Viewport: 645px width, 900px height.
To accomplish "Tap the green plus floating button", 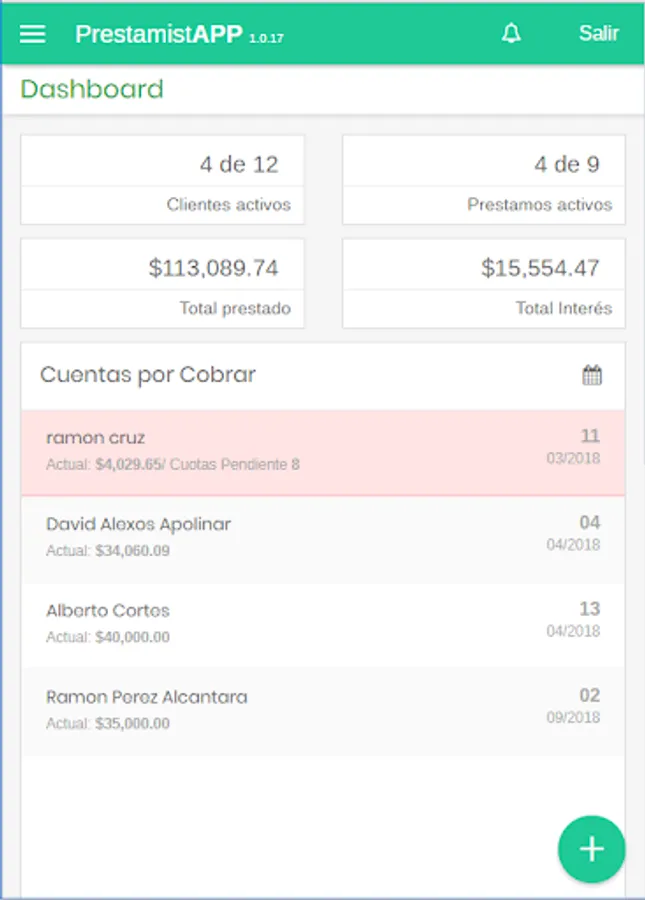I will [592, 849].
